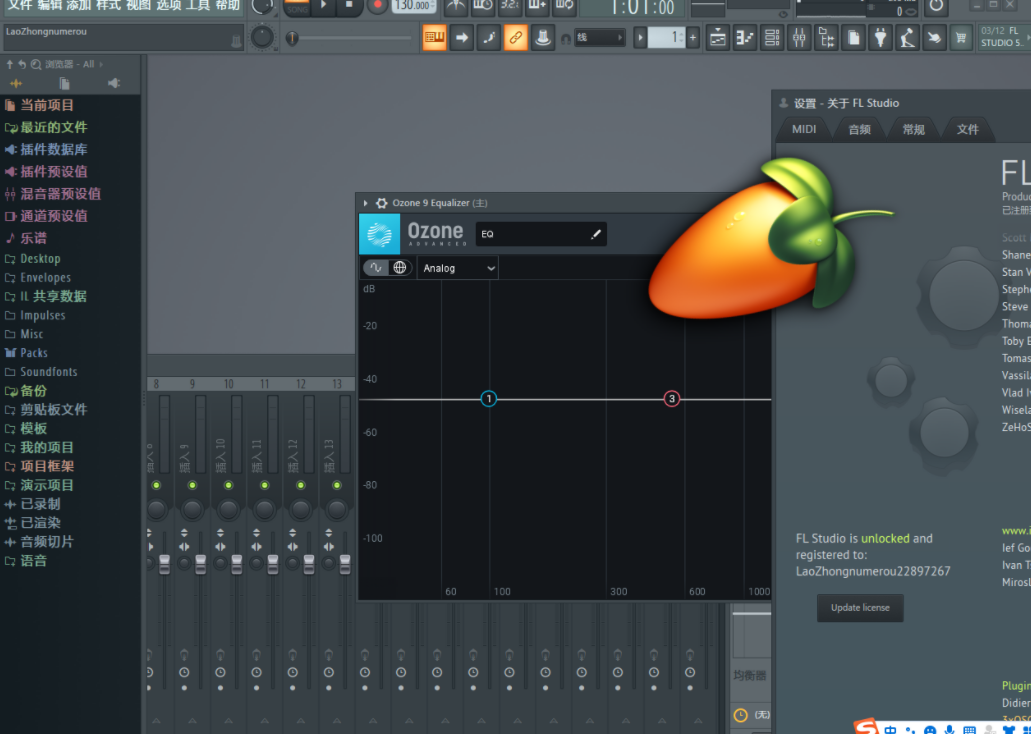This screenshot has height=734, width=1031.
Task: Click the Update license button
Action: [x=860, y=608]
